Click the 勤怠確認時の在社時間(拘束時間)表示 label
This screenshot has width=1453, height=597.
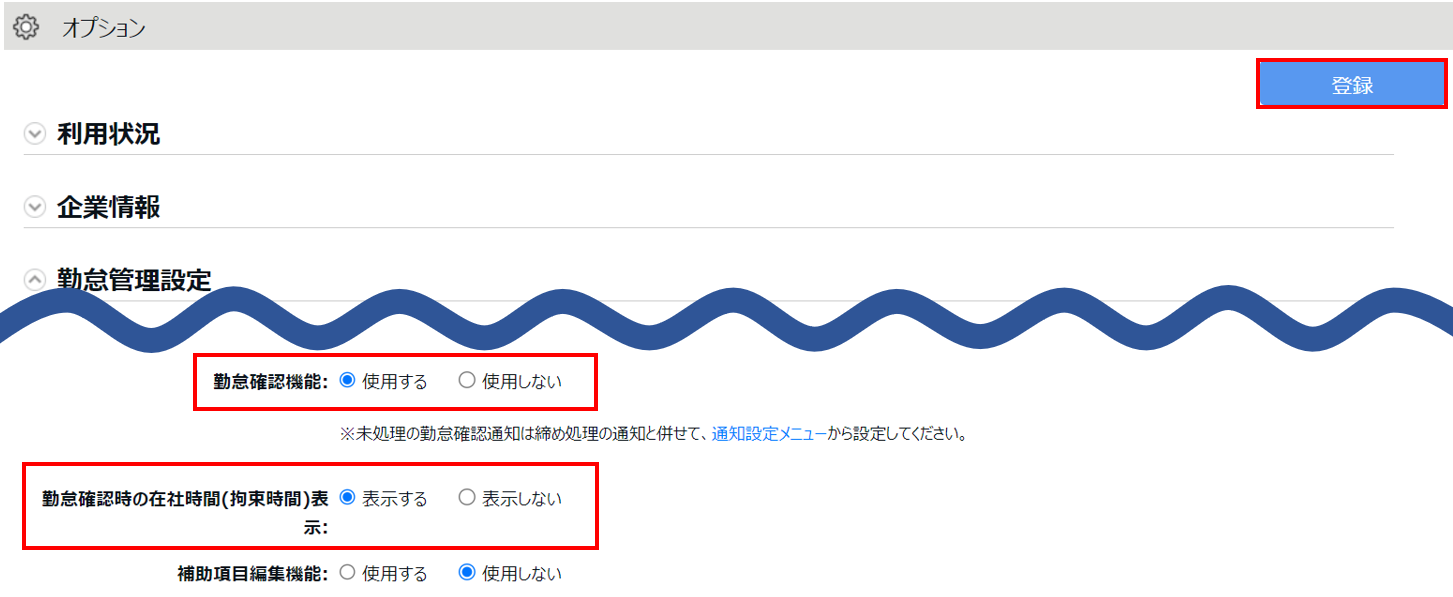(185, 513)
